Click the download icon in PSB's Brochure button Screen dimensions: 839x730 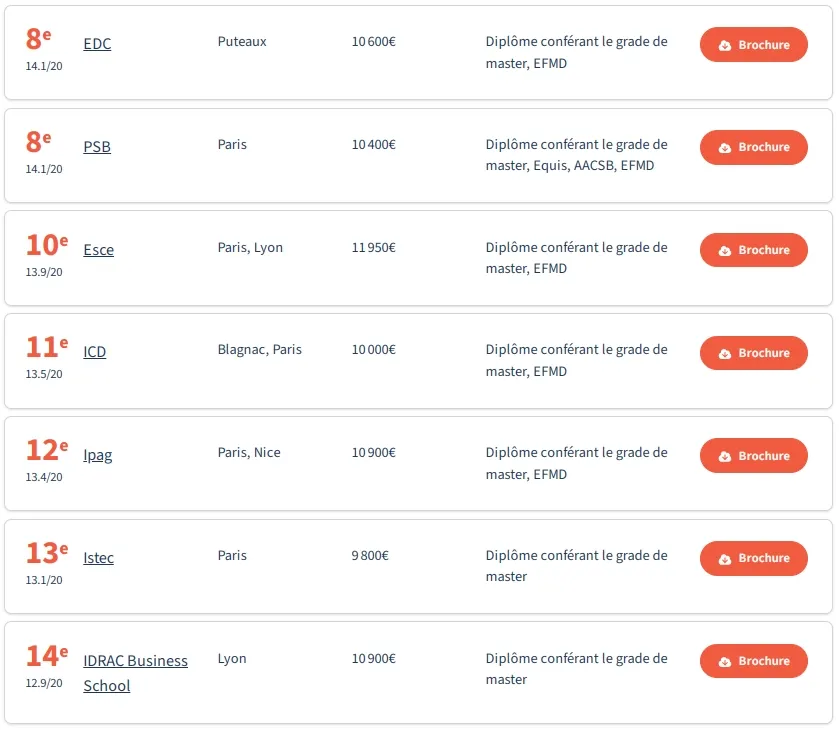click(724, 148)
